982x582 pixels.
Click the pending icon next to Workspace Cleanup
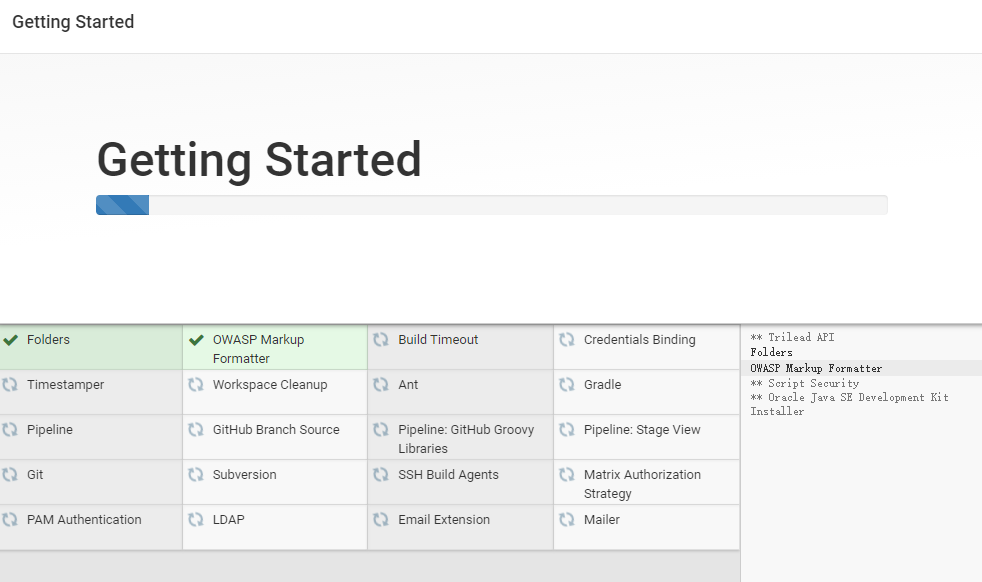pyautogui.click(x=196, y=385)
